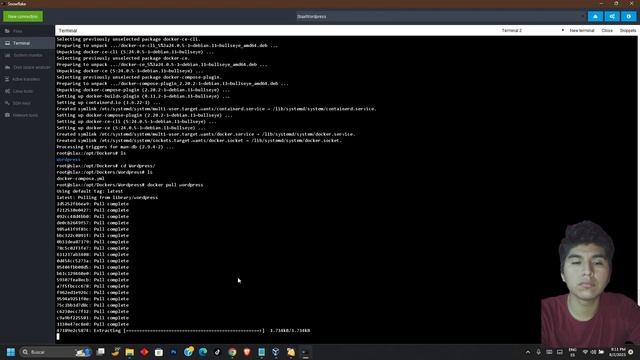Image resolution: width=640 pixels, height=360 pixels.
Task: Open Brave browser from the taskbar
Action: pos(247,352)
